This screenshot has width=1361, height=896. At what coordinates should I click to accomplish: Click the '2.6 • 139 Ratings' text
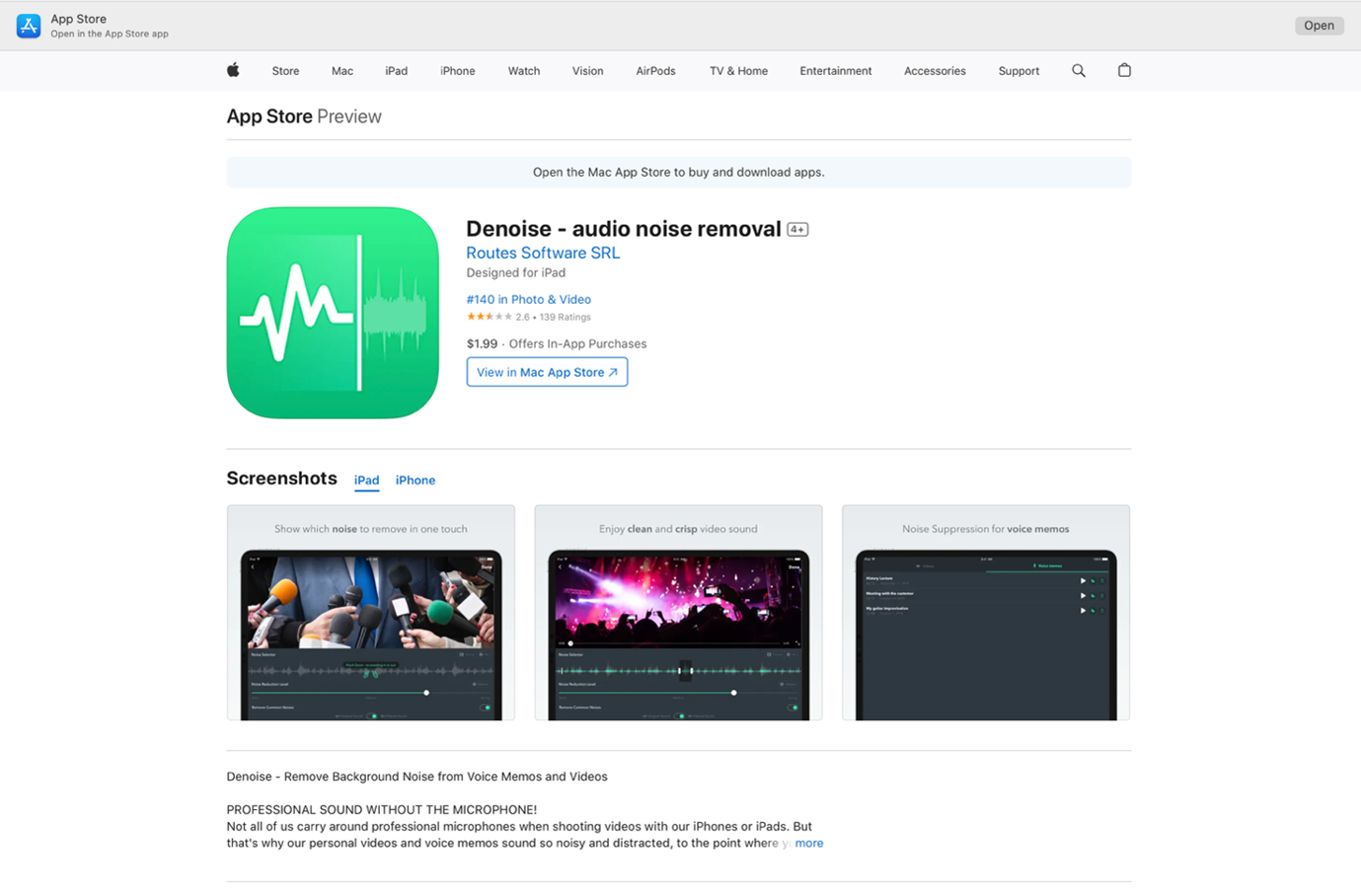coord(553,317)
